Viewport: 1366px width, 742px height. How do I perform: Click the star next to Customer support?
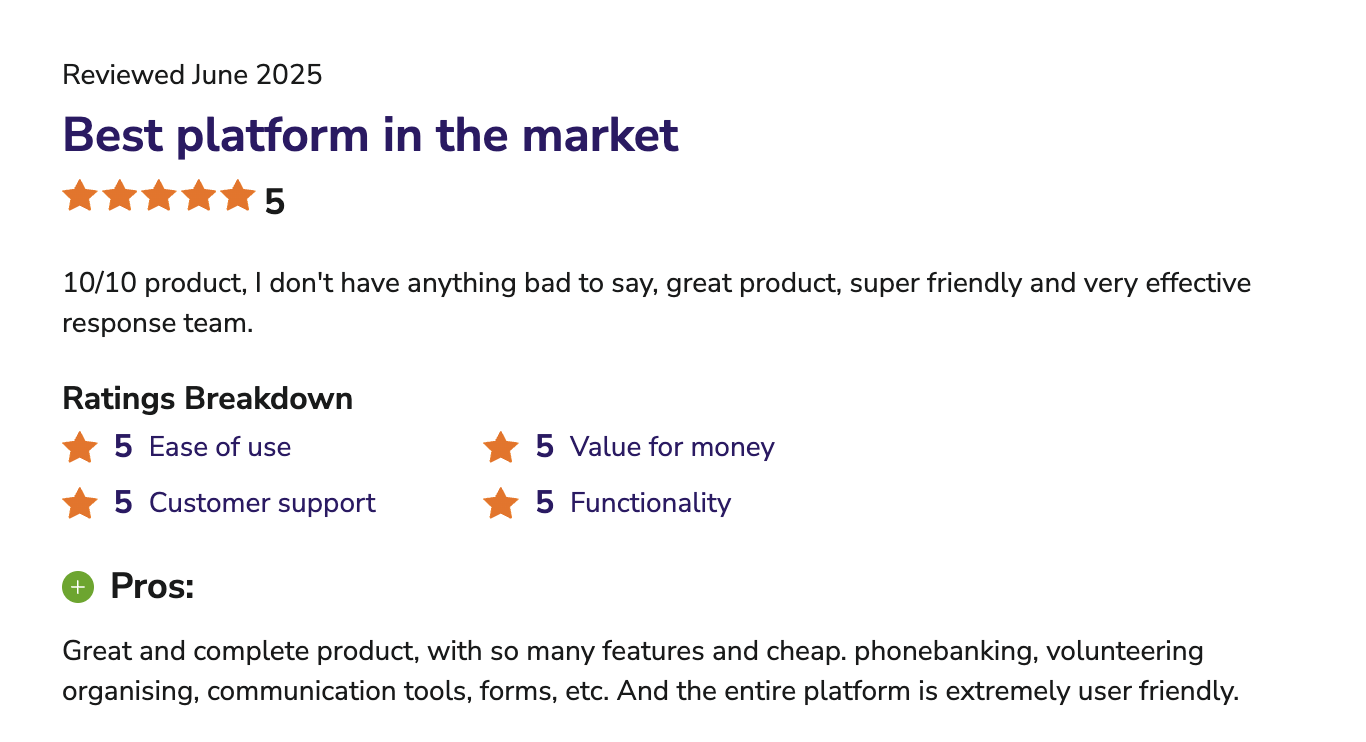click(x=80, y=503)
